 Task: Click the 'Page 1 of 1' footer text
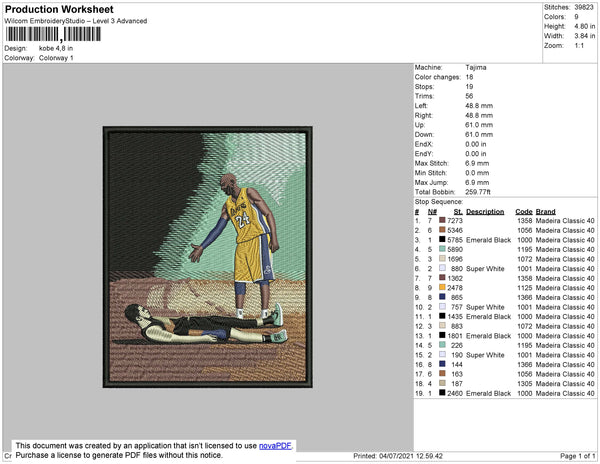[x=577, y=456]
